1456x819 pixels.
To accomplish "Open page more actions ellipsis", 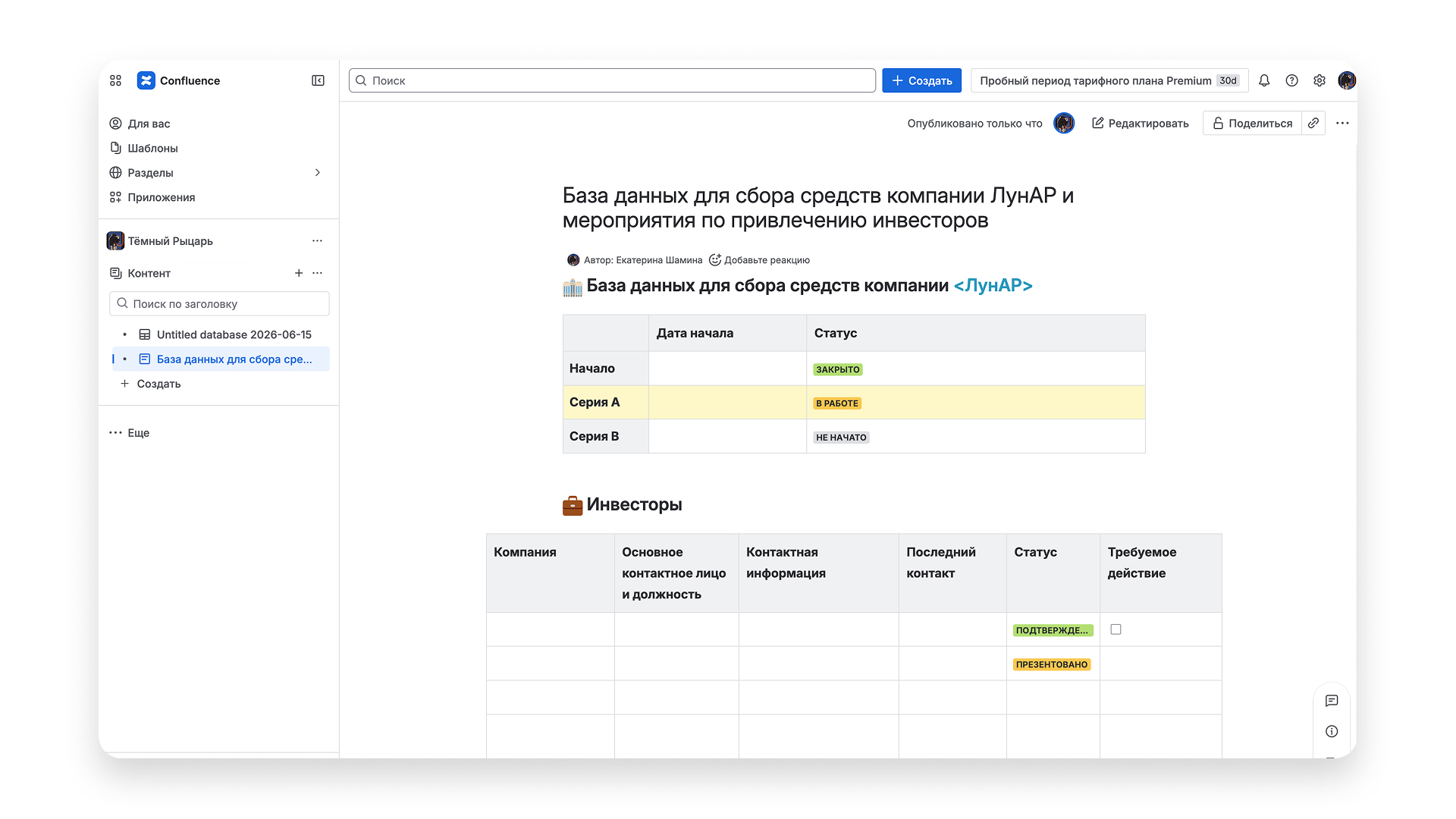I will [x=1342, y=123].
